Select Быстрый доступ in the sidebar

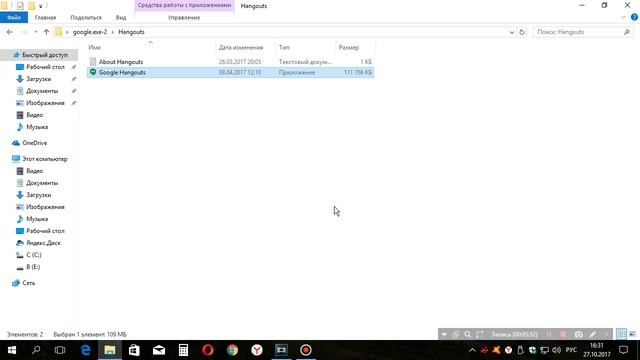(x=45, y=55)
